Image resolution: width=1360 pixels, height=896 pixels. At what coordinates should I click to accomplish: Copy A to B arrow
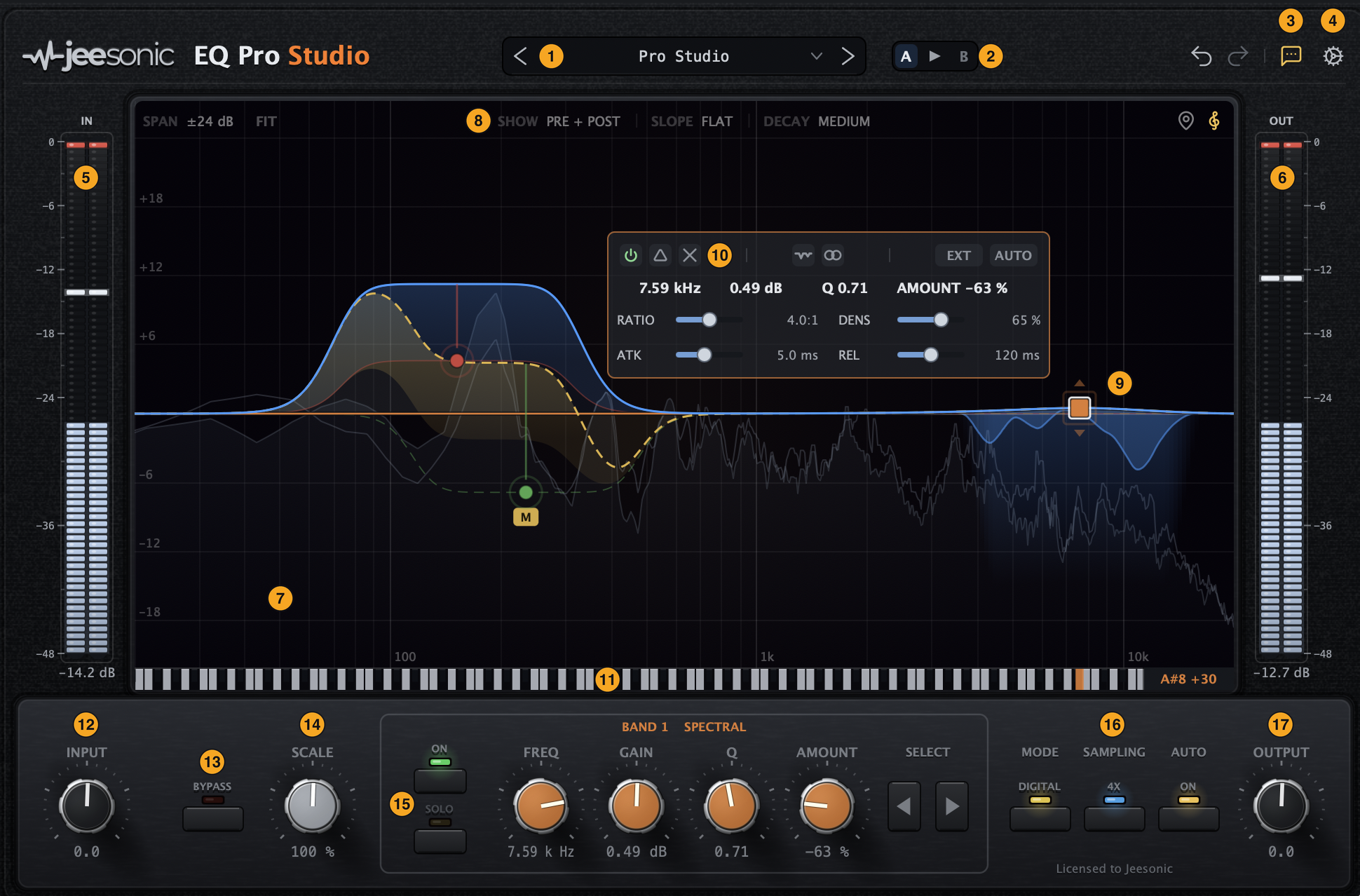click(x=934, y=56)
